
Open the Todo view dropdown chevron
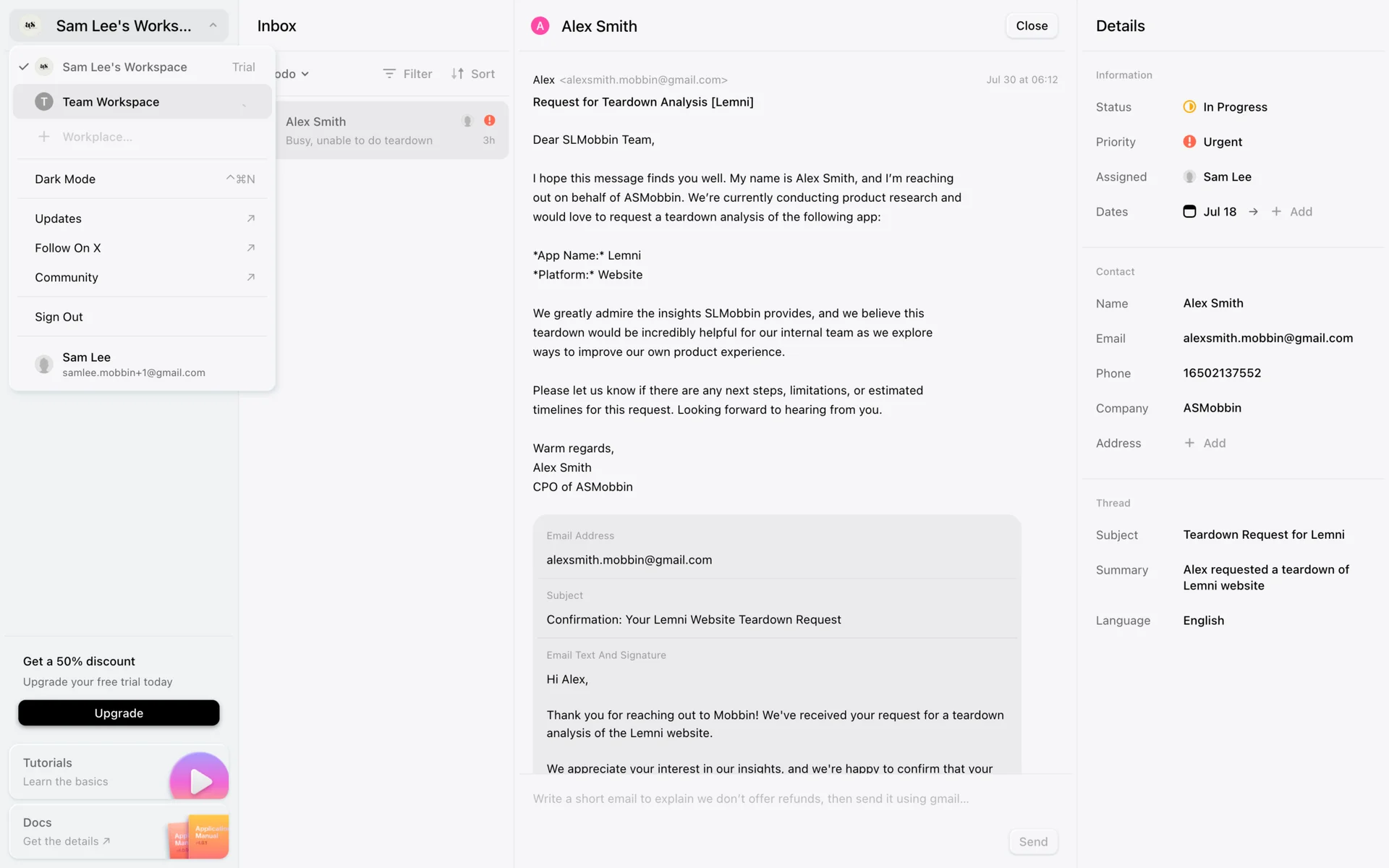[x=305, y=74]
